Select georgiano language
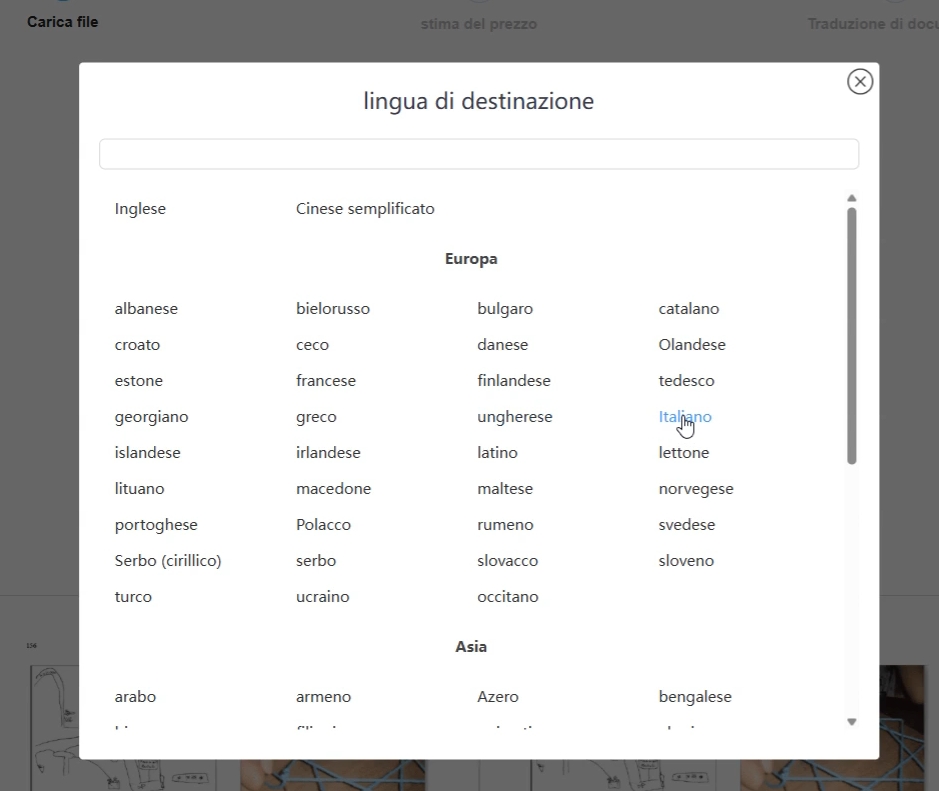The height and width of the screenshot is (791, 939). point(152,417)
